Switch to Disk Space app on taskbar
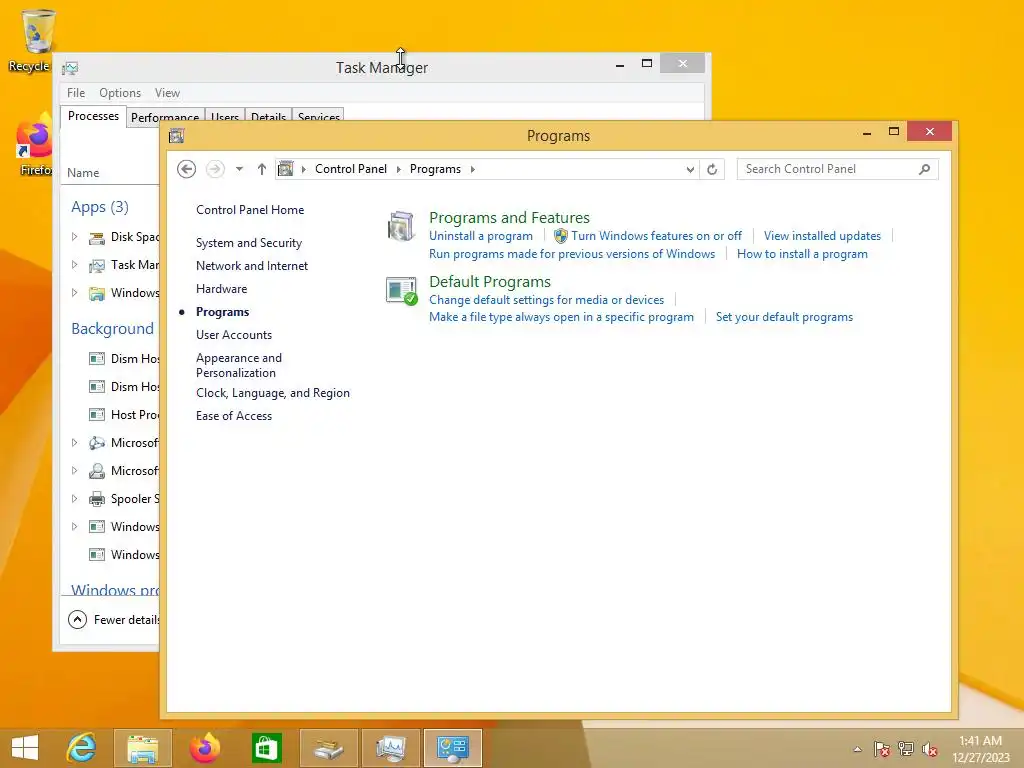The width and height of the screenshot is (1024, 768). (328, 748)
